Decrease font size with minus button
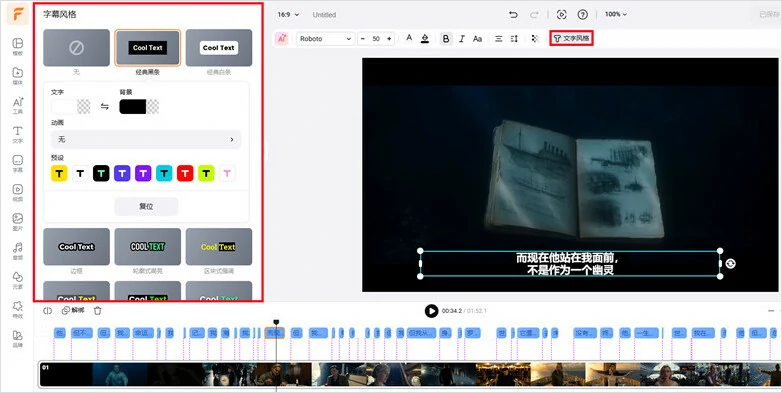The height and width of the screenshot is (393, 782). [x=363, y=38]
